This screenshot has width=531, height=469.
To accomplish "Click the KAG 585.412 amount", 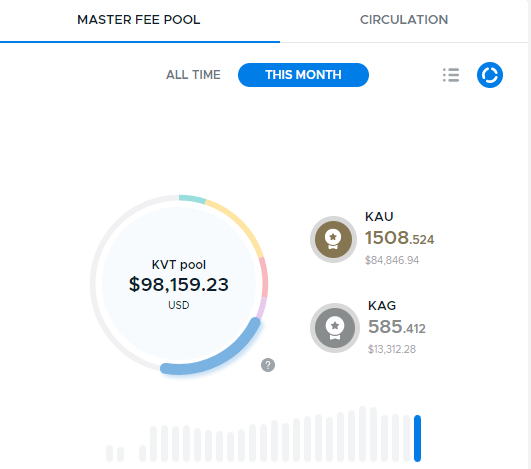I will coord(397,327).
